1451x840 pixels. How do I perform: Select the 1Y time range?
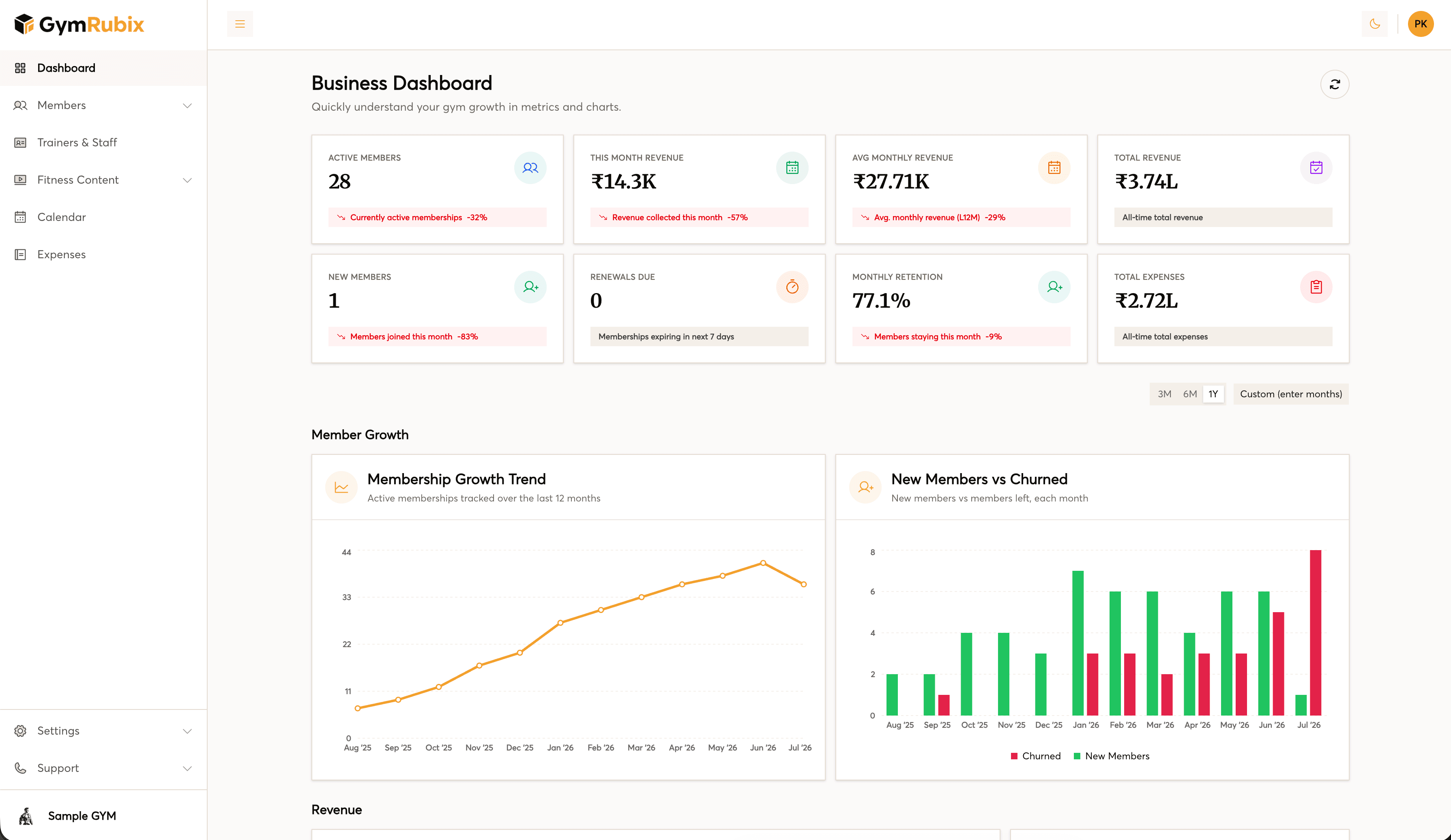click(1213, 394)
